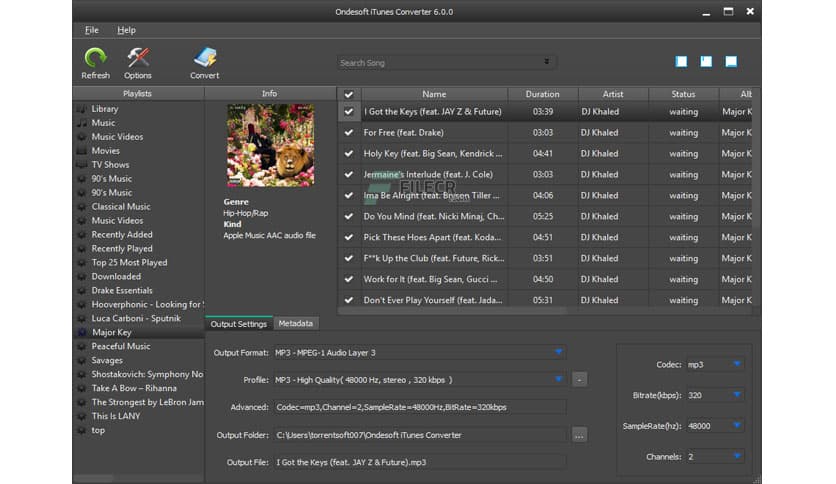
Task: Sort by the Artist column header
Action: click(613, 94)
